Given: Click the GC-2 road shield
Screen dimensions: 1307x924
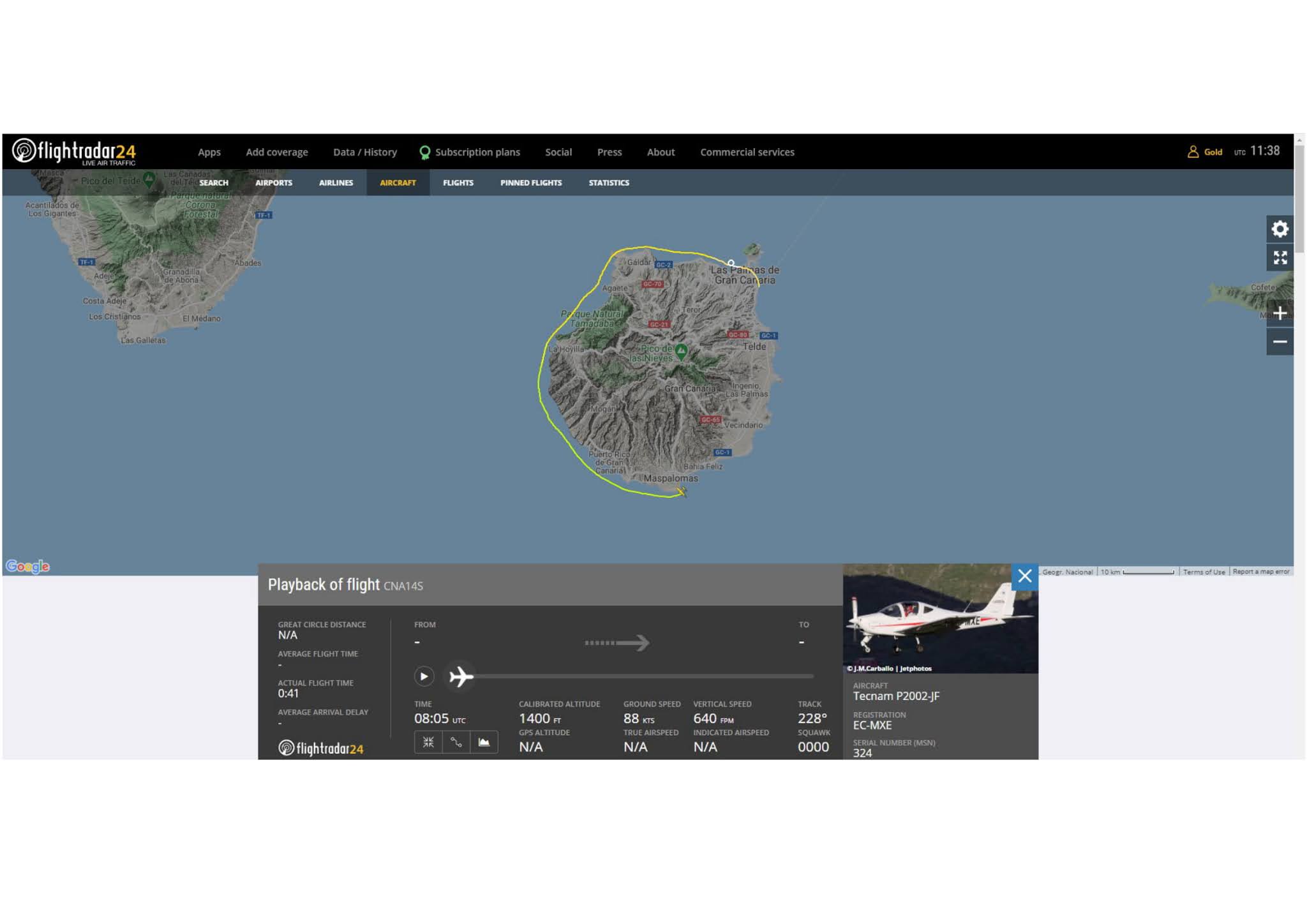Looking at the screenshot, I should (x=663, y=265).
